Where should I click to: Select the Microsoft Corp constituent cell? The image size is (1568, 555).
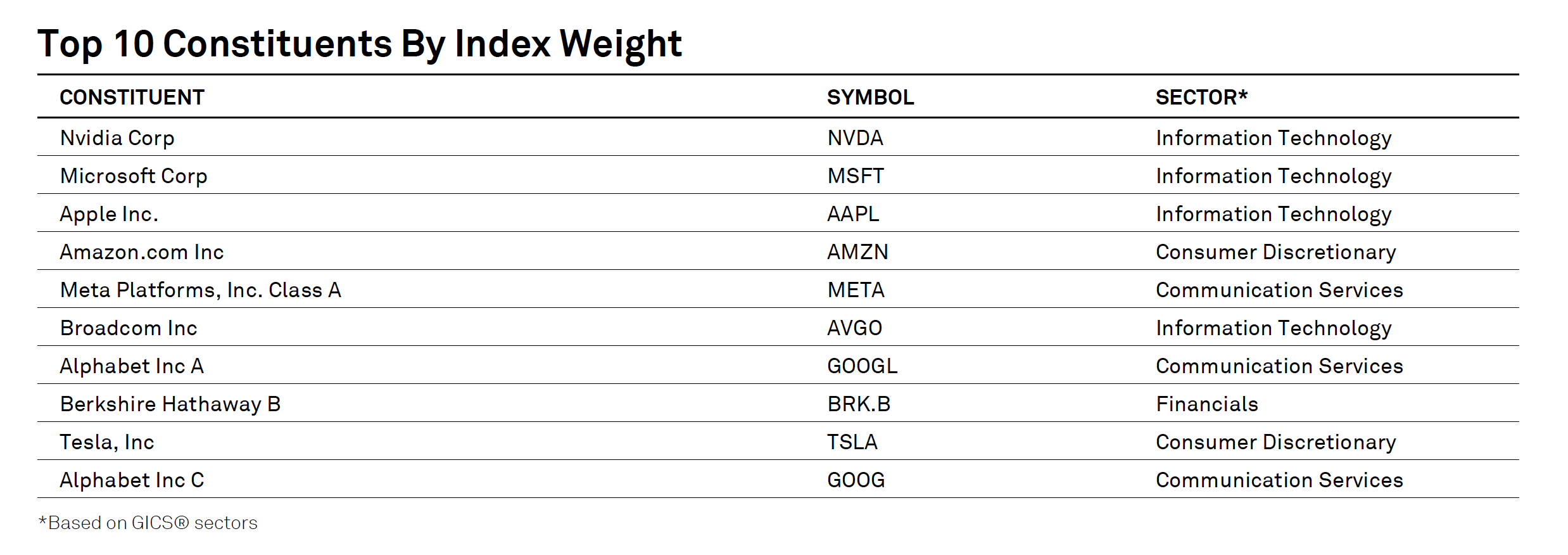coord(134,176)
